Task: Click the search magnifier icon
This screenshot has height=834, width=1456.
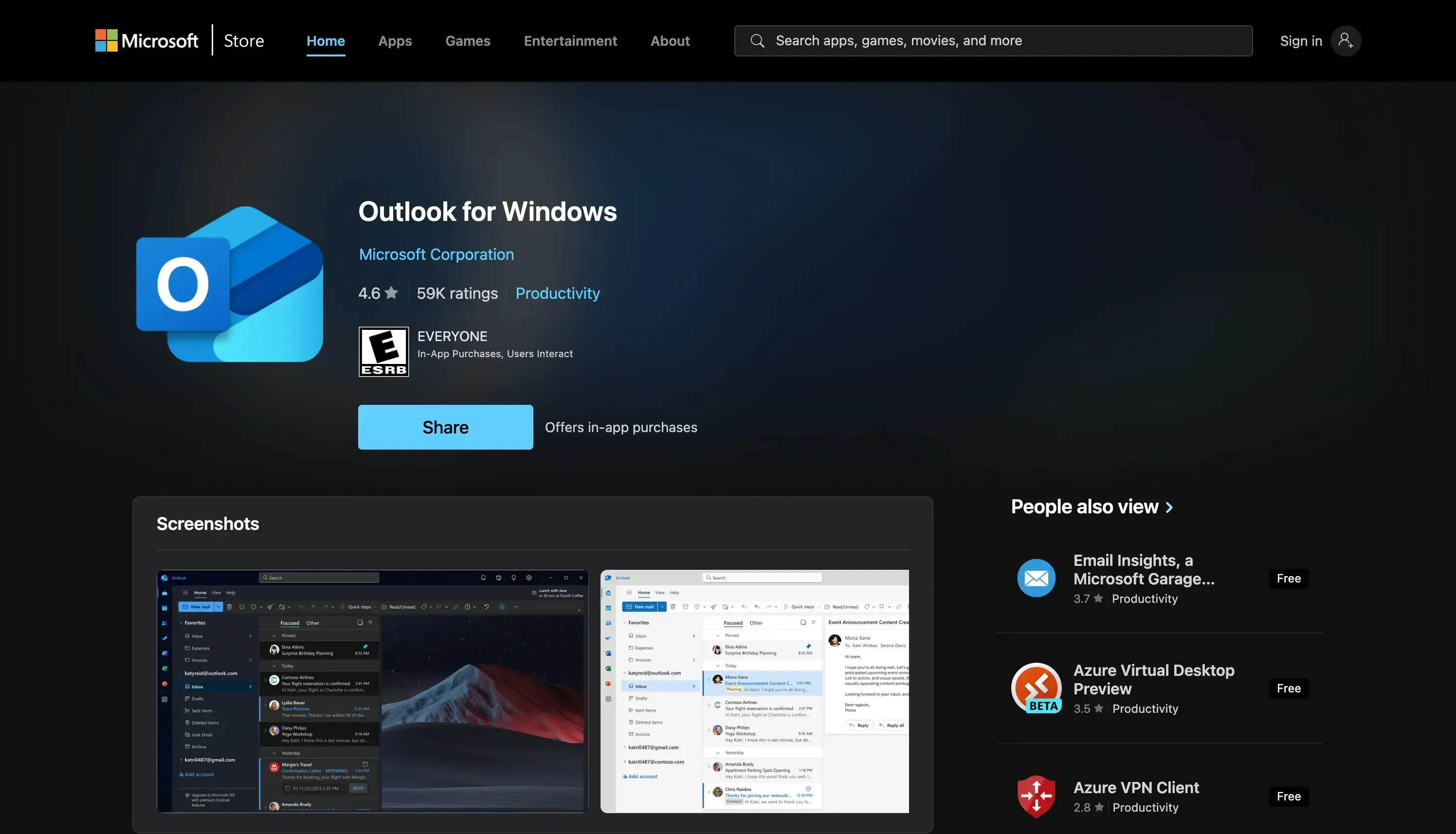Action: point(757,40)
